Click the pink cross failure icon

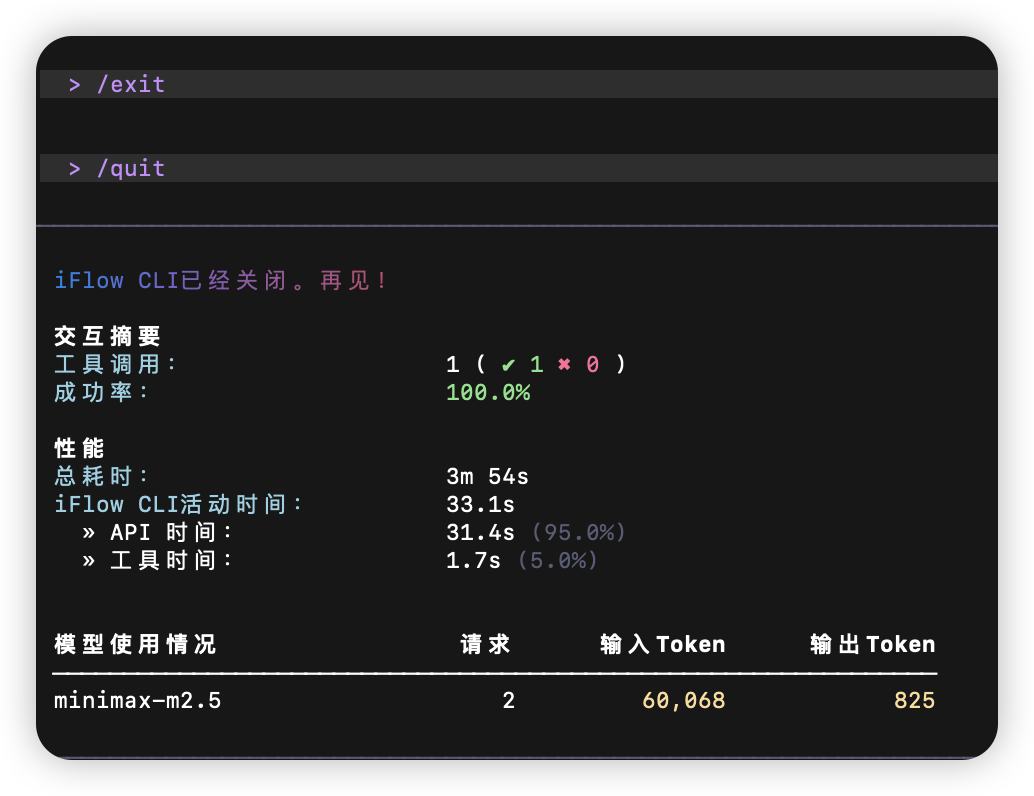point(564,364)
